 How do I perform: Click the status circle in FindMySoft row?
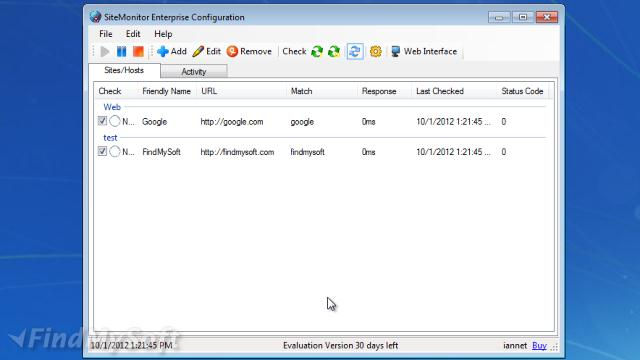(115, 152)
